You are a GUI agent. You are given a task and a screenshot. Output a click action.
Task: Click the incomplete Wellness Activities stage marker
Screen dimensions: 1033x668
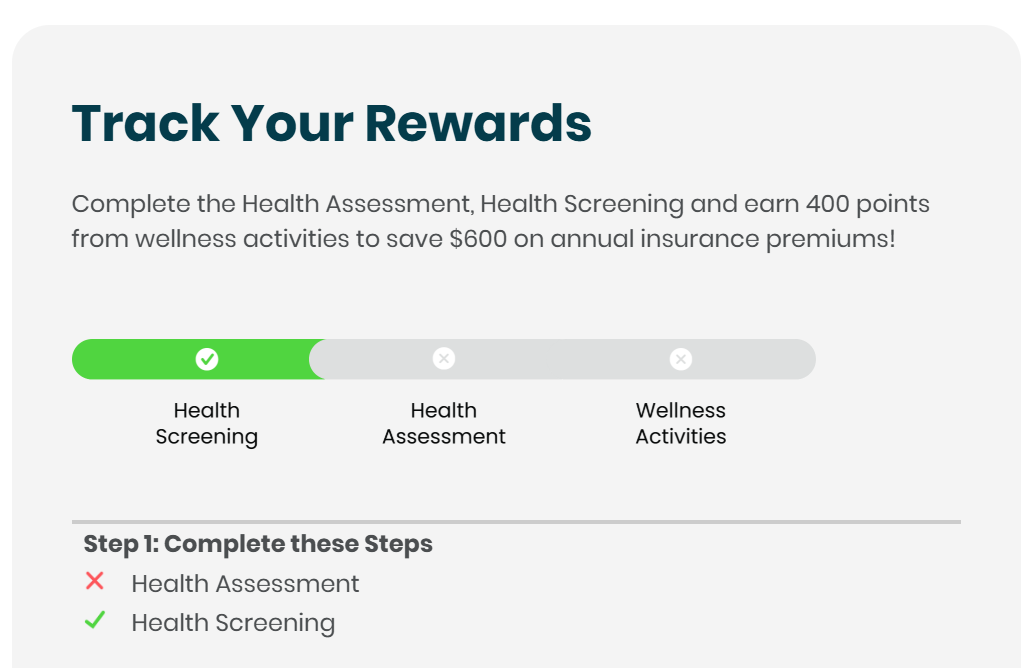click(x=681, y=358)
